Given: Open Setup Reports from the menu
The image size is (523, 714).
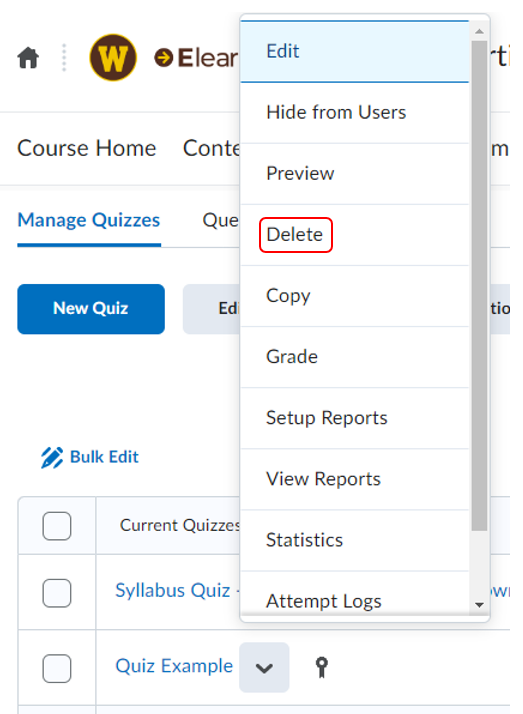Looking at the screenshot, I should (355, 418).
